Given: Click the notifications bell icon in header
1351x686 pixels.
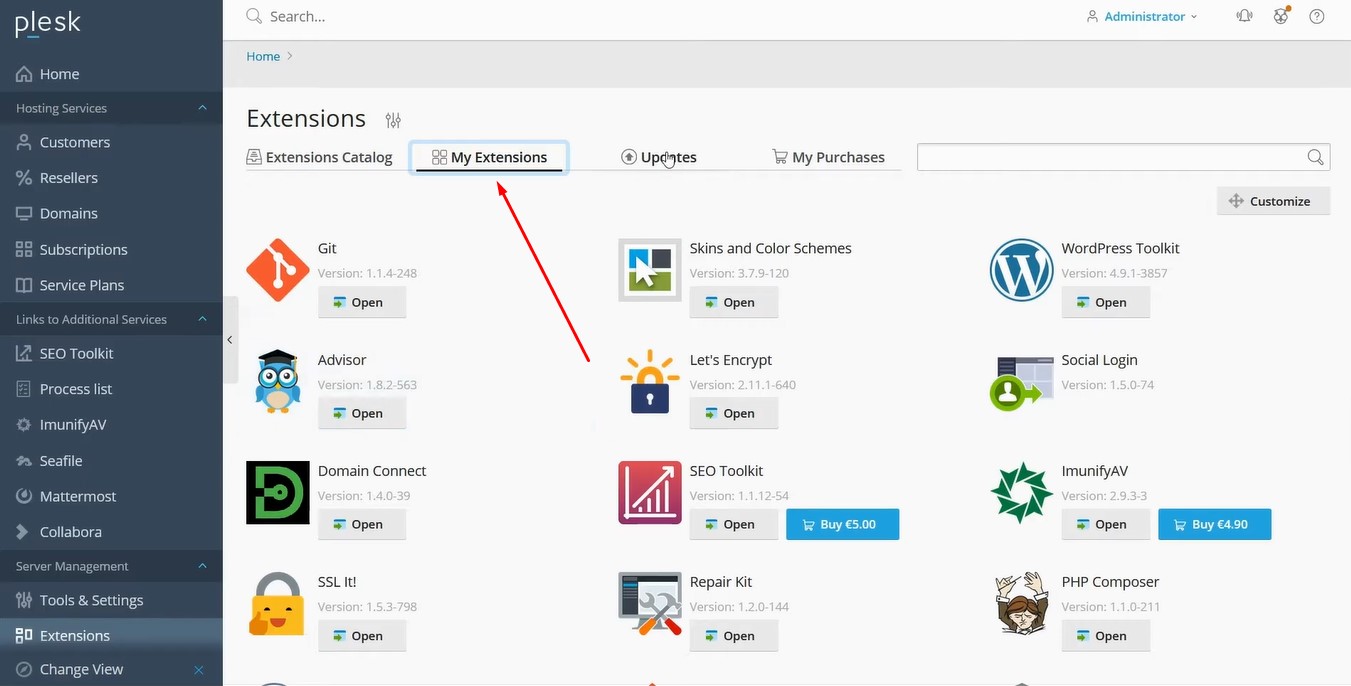Looking at the screenshot, I should 1244,16.
